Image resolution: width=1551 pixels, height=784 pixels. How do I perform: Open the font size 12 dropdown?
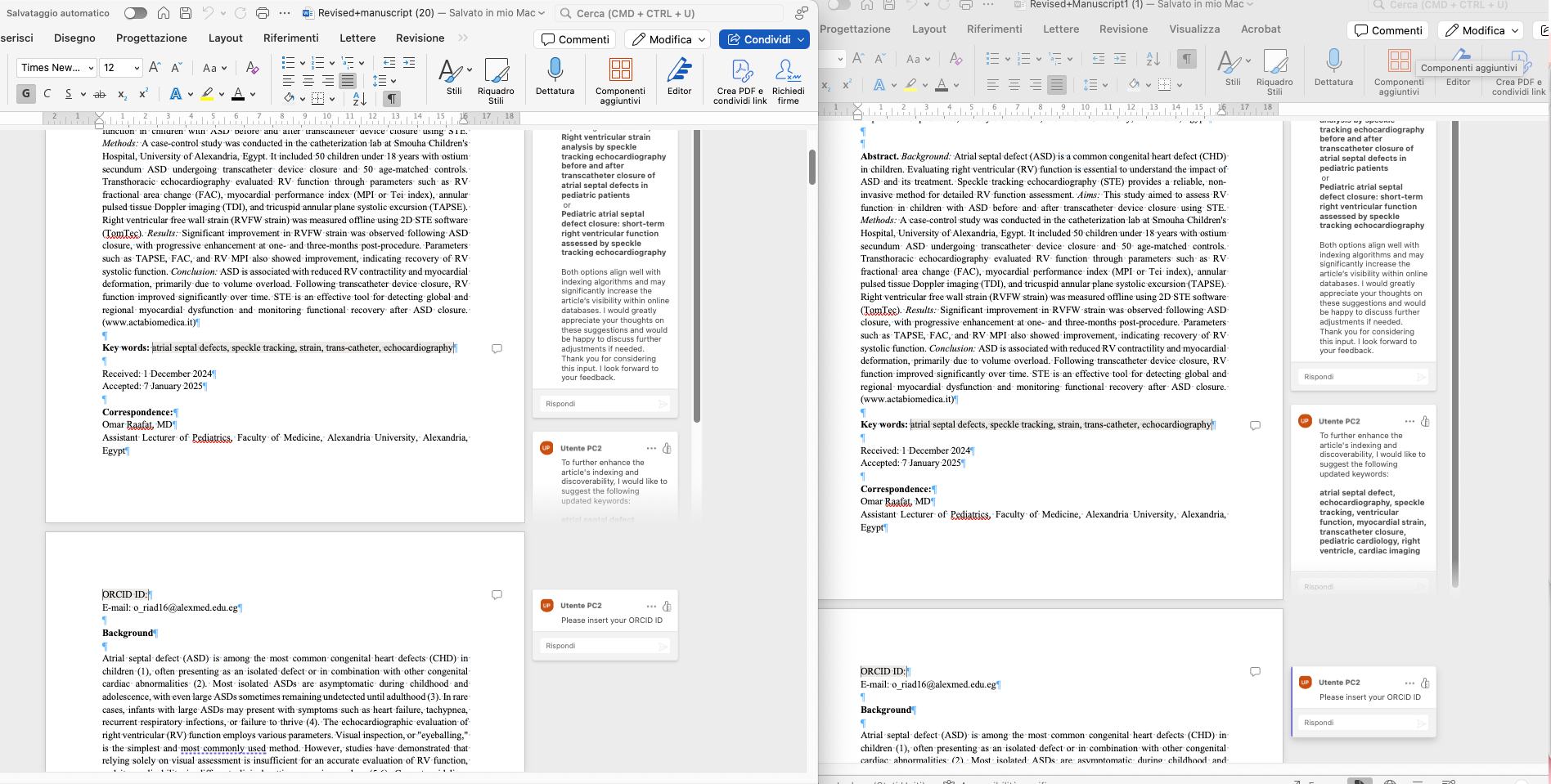121,68
